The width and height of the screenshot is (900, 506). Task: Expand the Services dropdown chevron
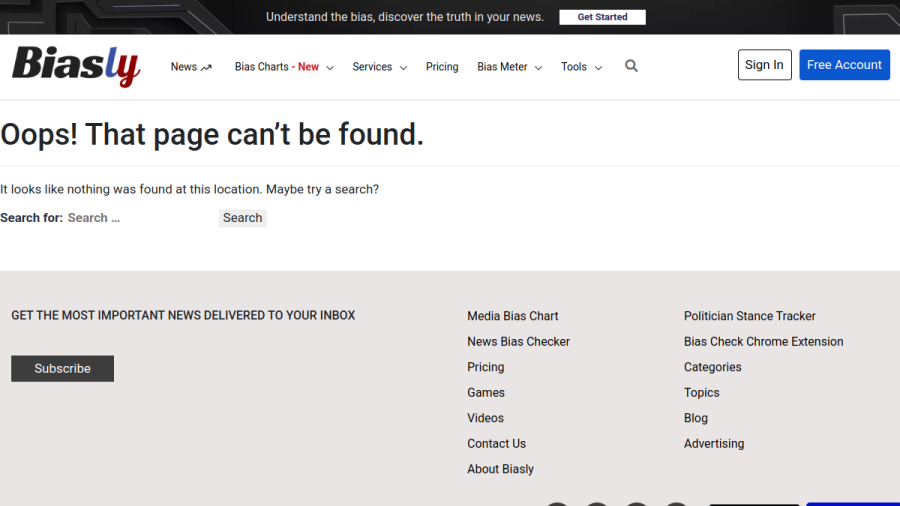(x=404, y=68)
